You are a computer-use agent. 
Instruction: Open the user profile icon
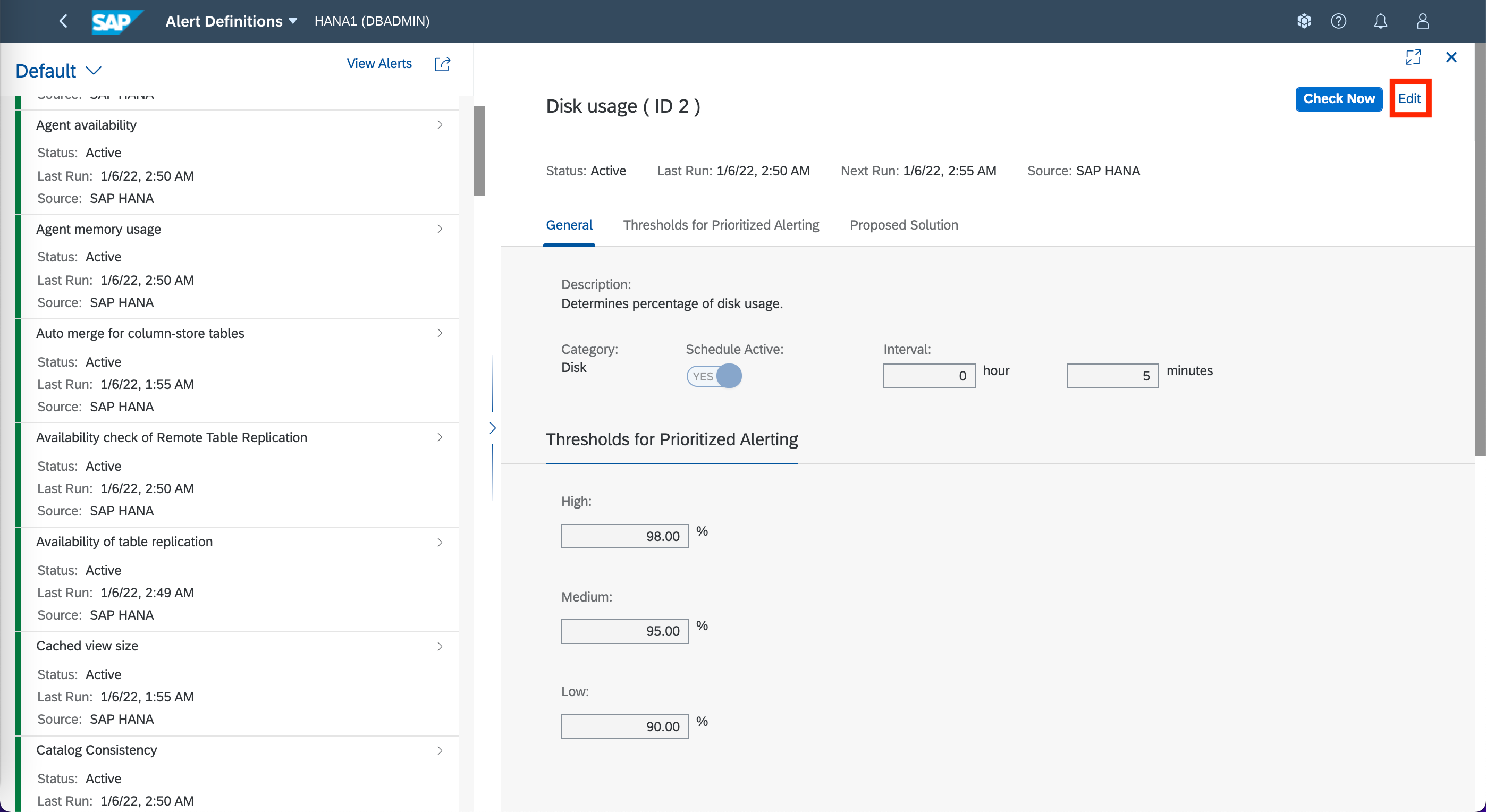(1423, 21)
